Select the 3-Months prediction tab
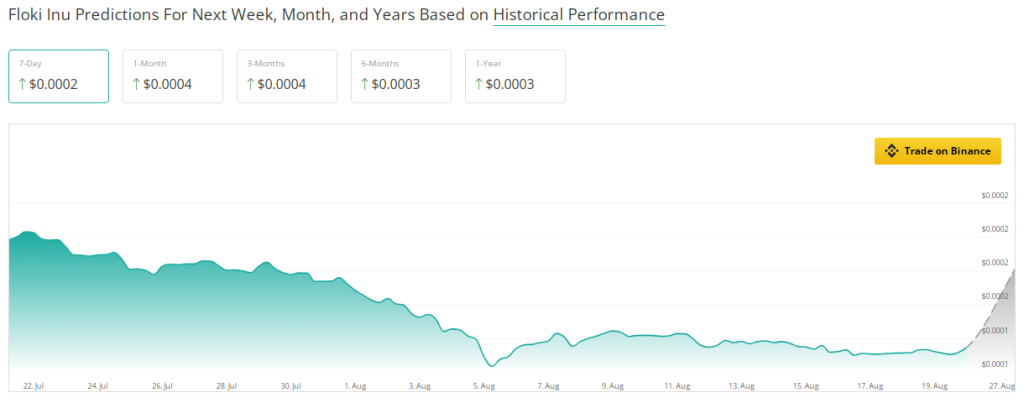This screenshot has width=1024, height=403. click(x=287, y=76)
